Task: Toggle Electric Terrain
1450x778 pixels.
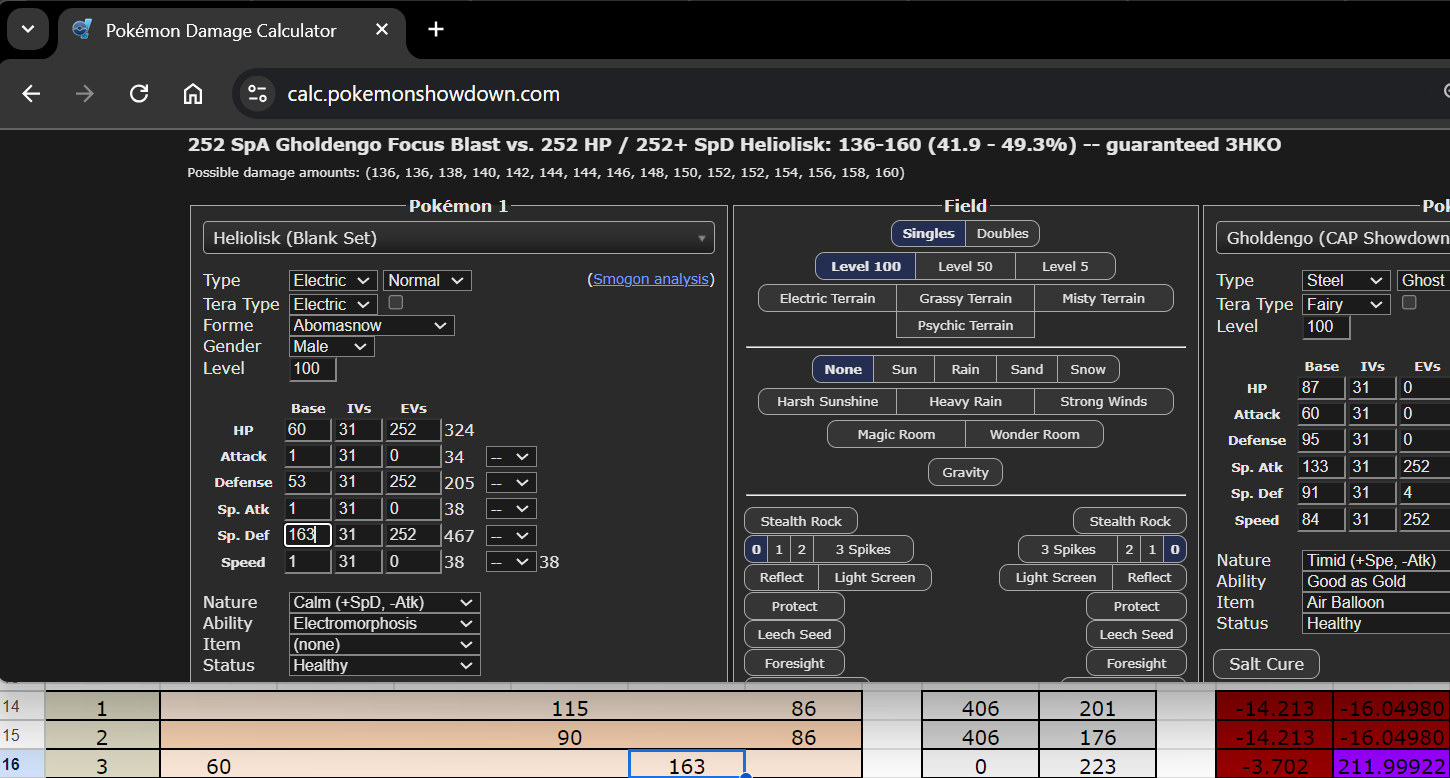Action: tap(827, 298)
